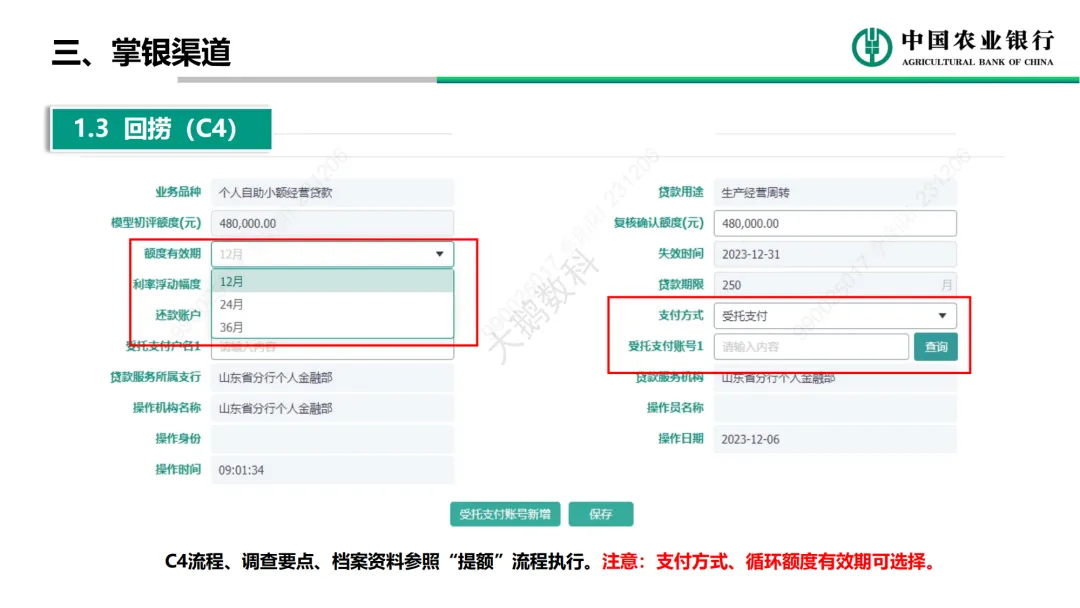Open the 额度有效期 dropdown arrow

pyautogui.click(x=439, y=254)
